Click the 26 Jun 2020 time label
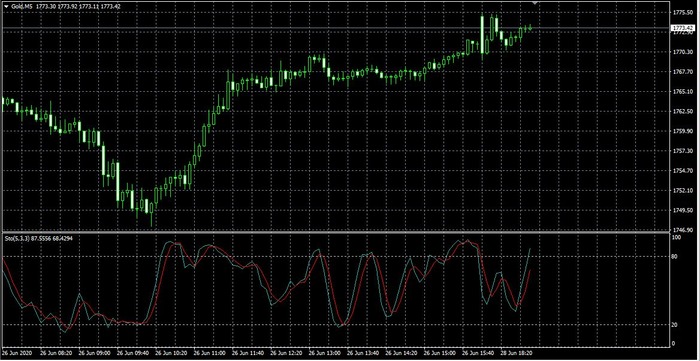Image resolution: width=700 pixels, height=361 pixels. click(x=16, y=352)
